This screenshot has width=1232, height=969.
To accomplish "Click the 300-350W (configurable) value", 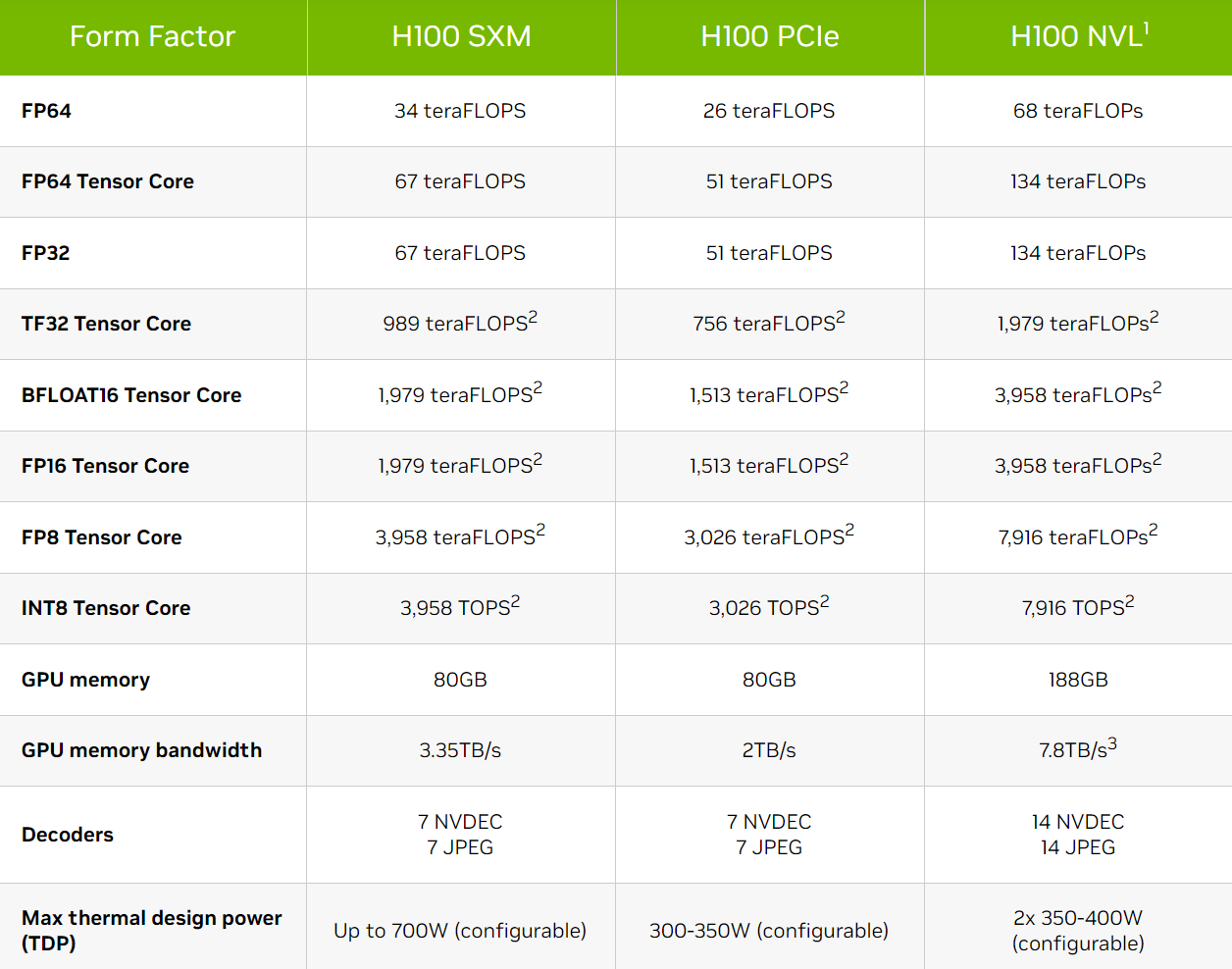I will point(769,931).
